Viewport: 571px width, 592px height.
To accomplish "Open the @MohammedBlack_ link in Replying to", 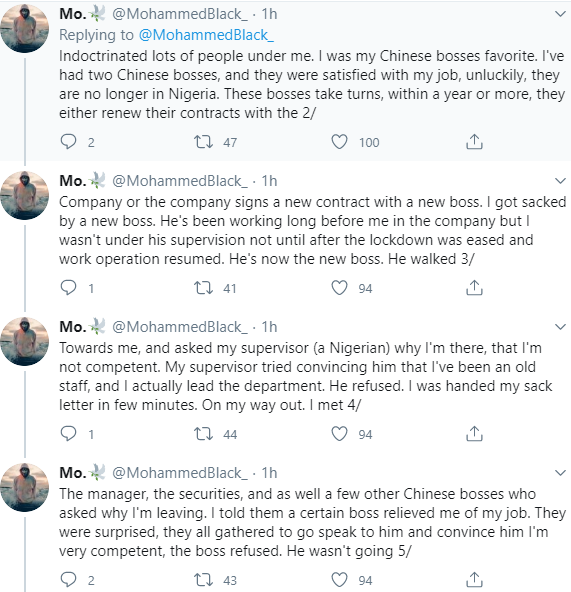I will pyautogui.click(x=206, y=35).
